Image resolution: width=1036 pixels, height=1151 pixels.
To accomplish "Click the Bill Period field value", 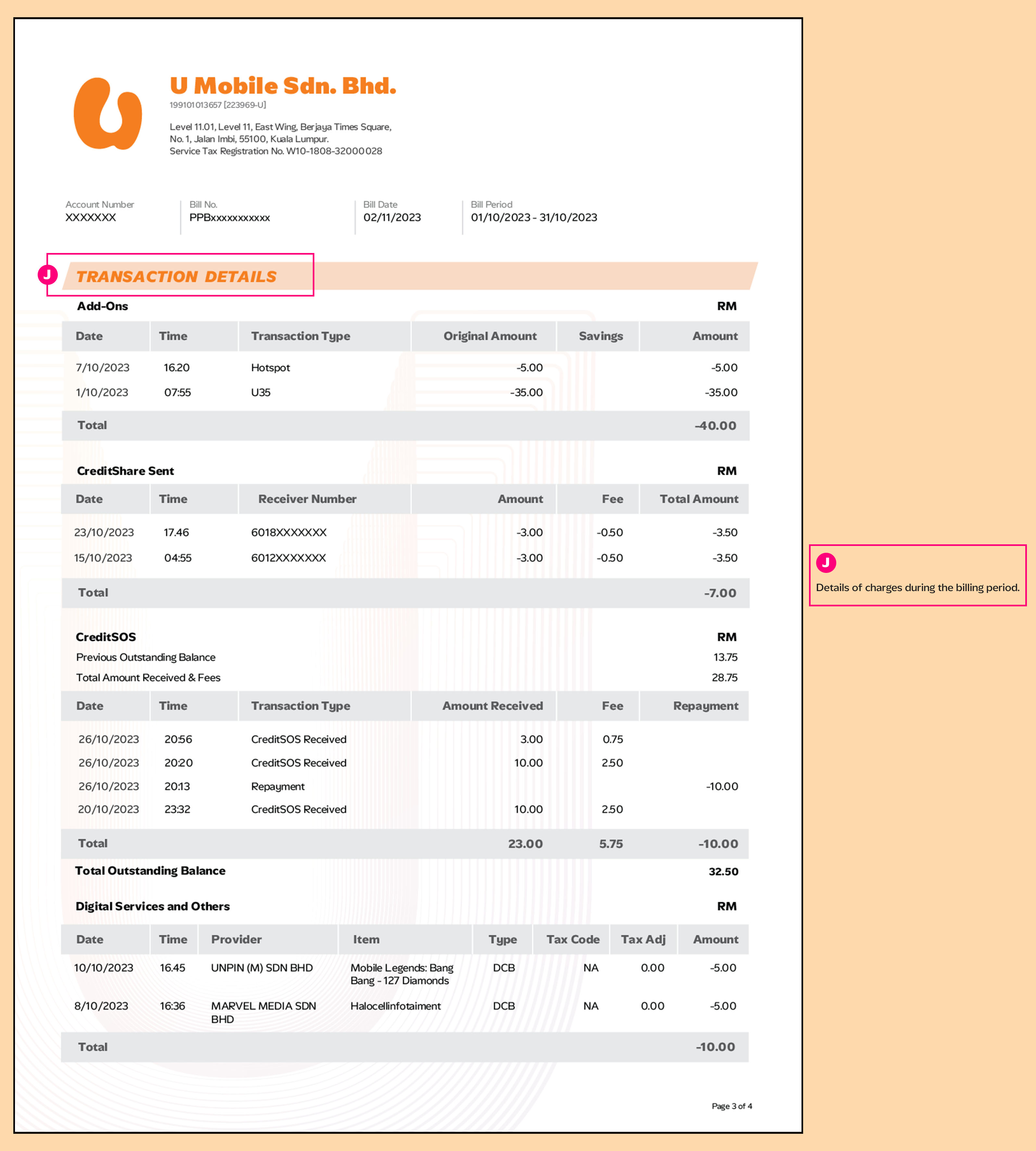I will click(534, 217).
